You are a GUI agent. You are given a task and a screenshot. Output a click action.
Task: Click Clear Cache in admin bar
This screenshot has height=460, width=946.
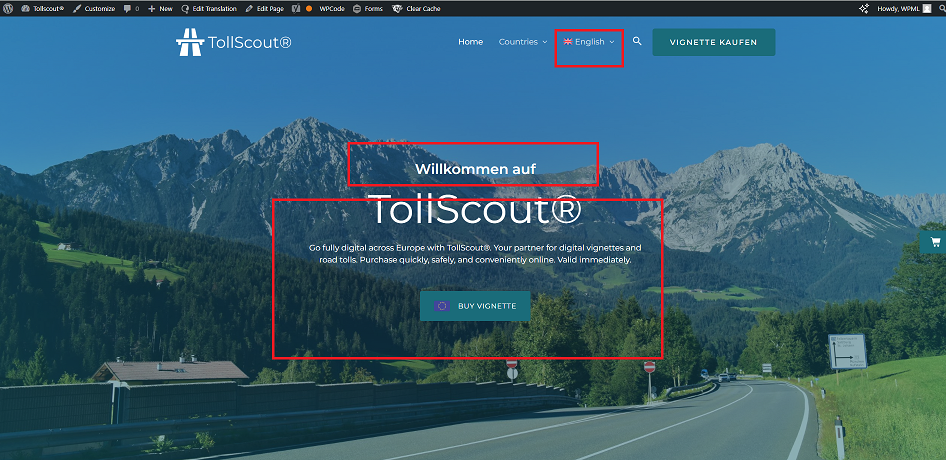click(416, 8)
